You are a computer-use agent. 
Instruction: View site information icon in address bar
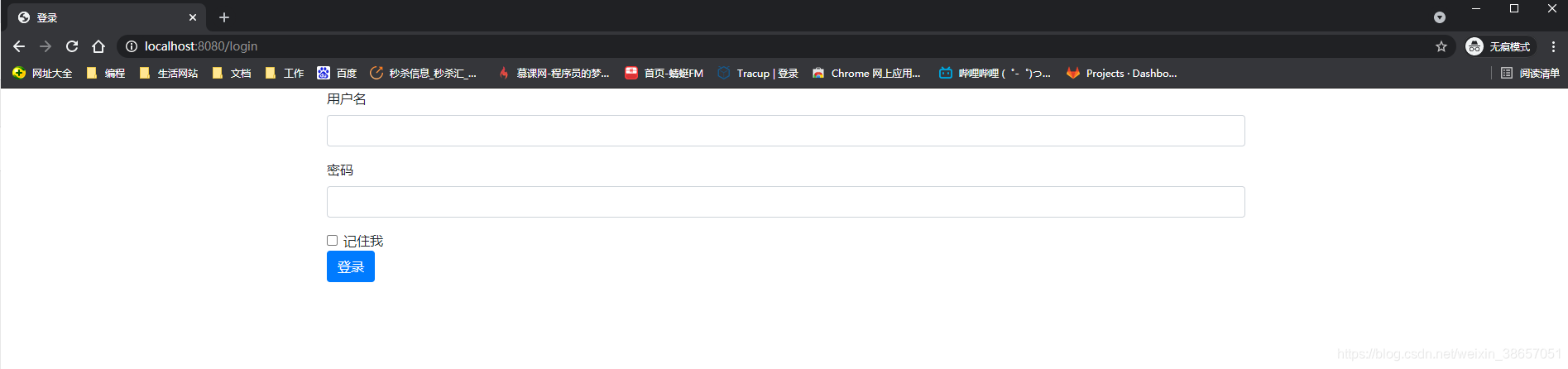[x=132, y=46]
